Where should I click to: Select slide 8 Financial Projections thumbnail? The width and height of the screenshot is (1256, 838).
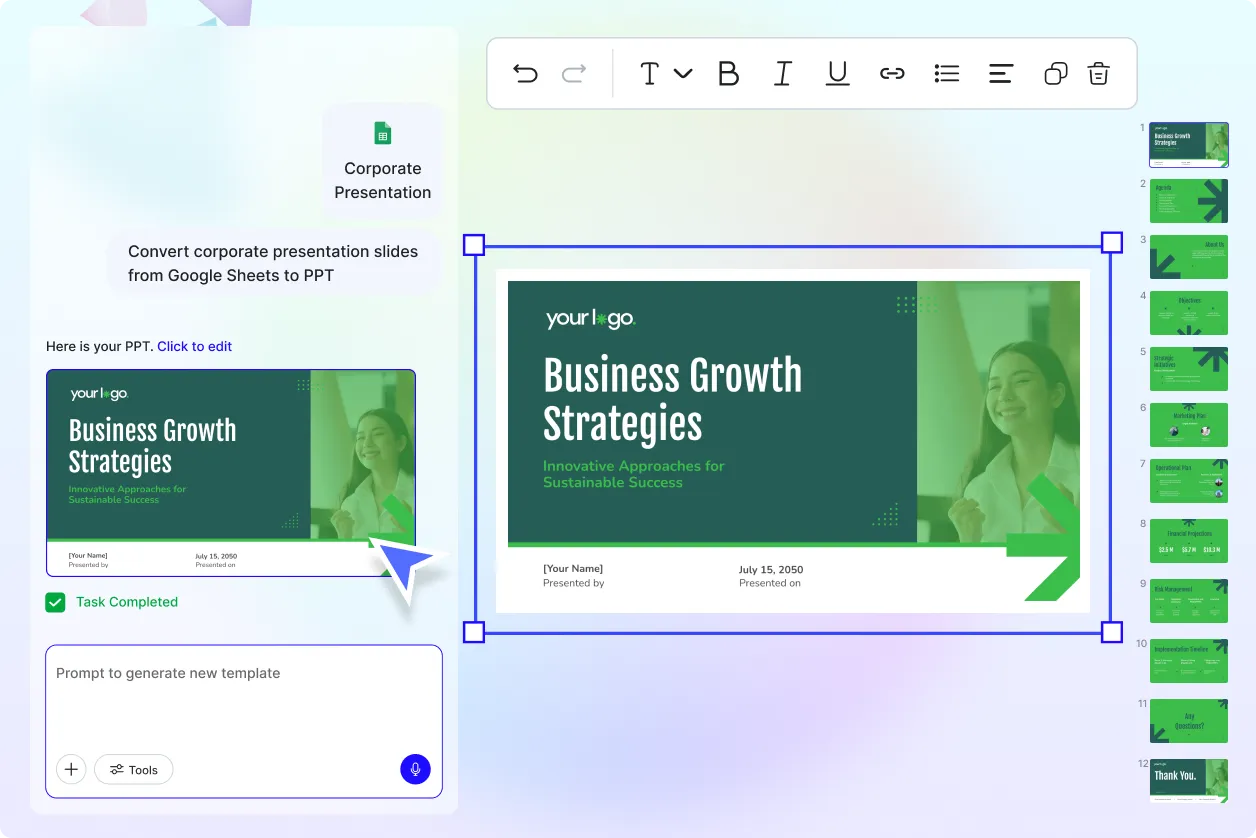pyautogui.click(x=1189, y=541)
